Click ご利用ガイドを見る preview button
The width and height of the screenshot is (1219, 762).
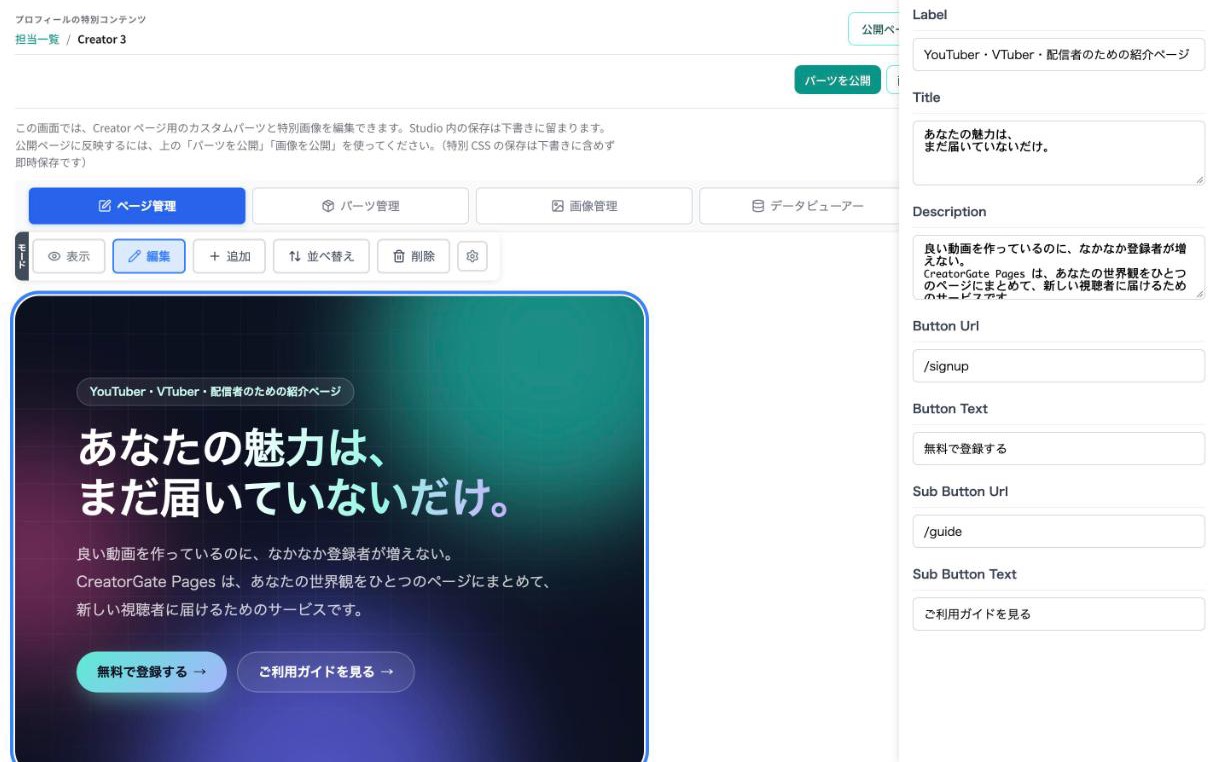click(x=326, y=672)
